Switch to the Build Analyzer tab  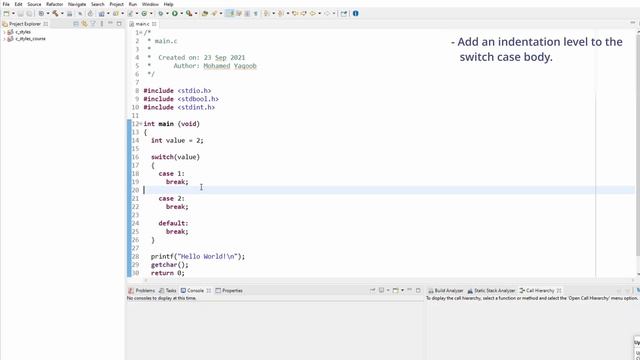[x=445, y=291]
